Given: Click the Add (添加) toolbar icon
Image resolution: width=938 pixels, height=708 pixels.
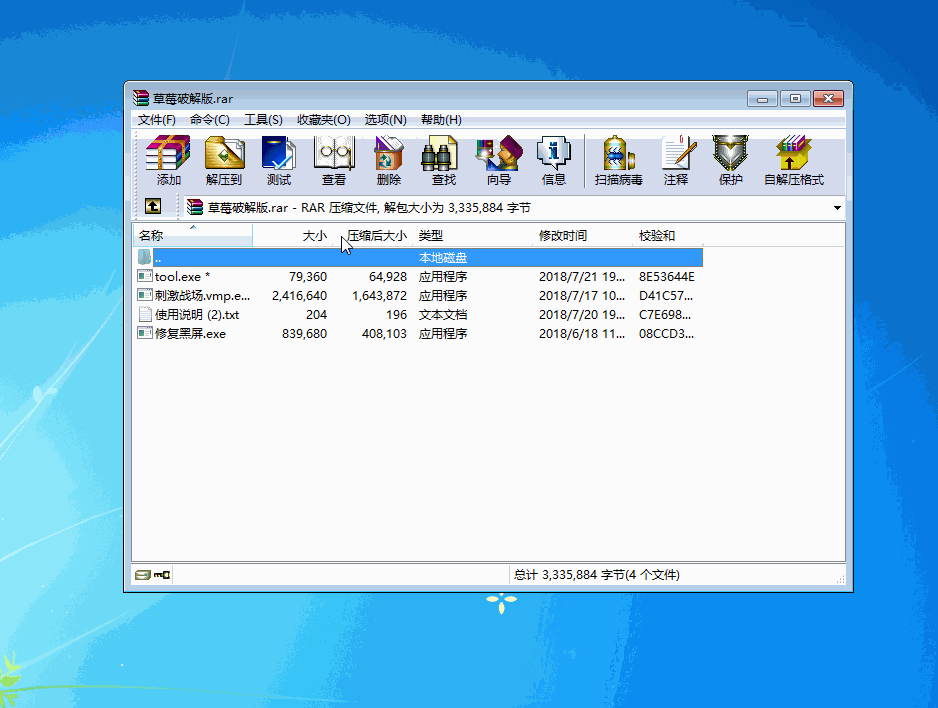Looking at the screenshot, I should click(x=168, y=160).
